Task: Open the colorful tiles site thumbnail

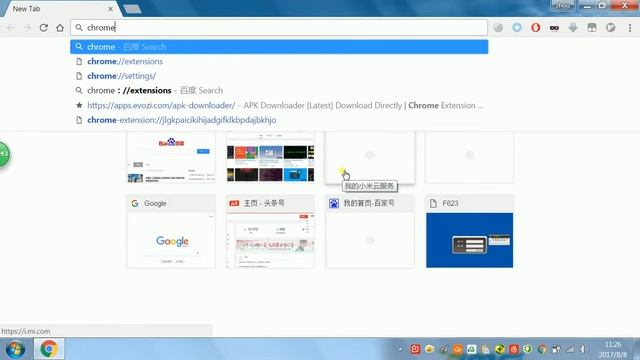Action: (x=270, y=157)
